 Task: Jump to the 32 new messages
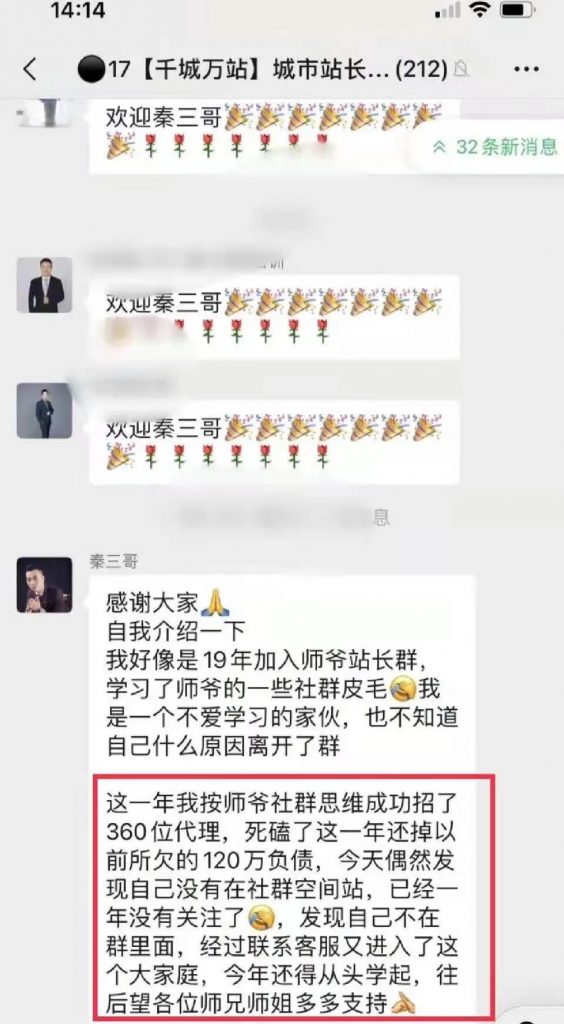pos(494,147)
